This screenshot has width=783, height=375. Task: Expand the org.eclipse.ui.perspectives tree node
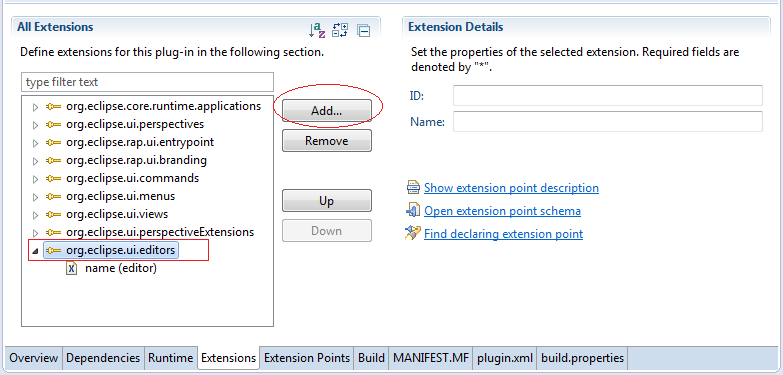click(x=35, y=125)
